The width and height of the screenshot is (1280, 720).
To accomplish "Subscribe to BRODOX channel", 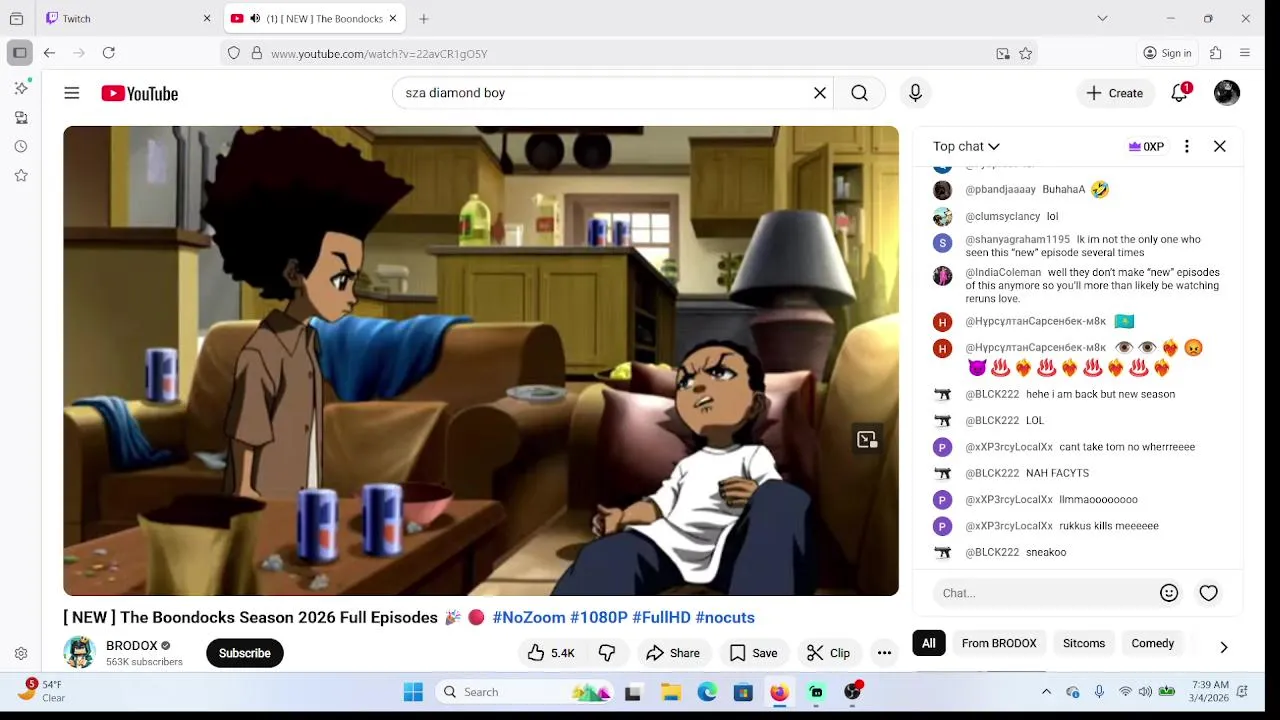I will pos(245,653).
